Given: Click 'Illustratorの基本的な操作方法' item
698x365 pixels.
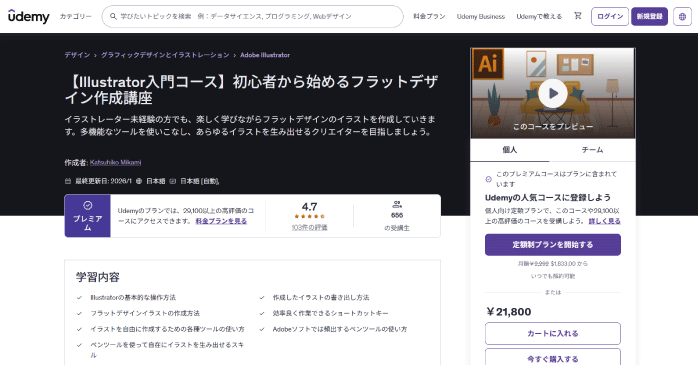Looking at the screenshot, I should tap(133, 297).
